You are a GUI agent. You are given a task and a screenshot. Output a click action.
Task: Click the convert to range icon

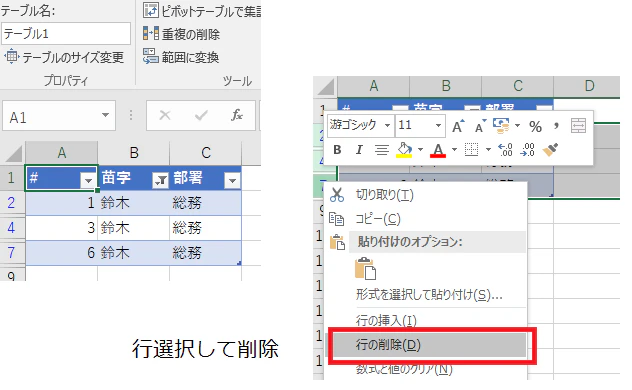coord(151,57)
